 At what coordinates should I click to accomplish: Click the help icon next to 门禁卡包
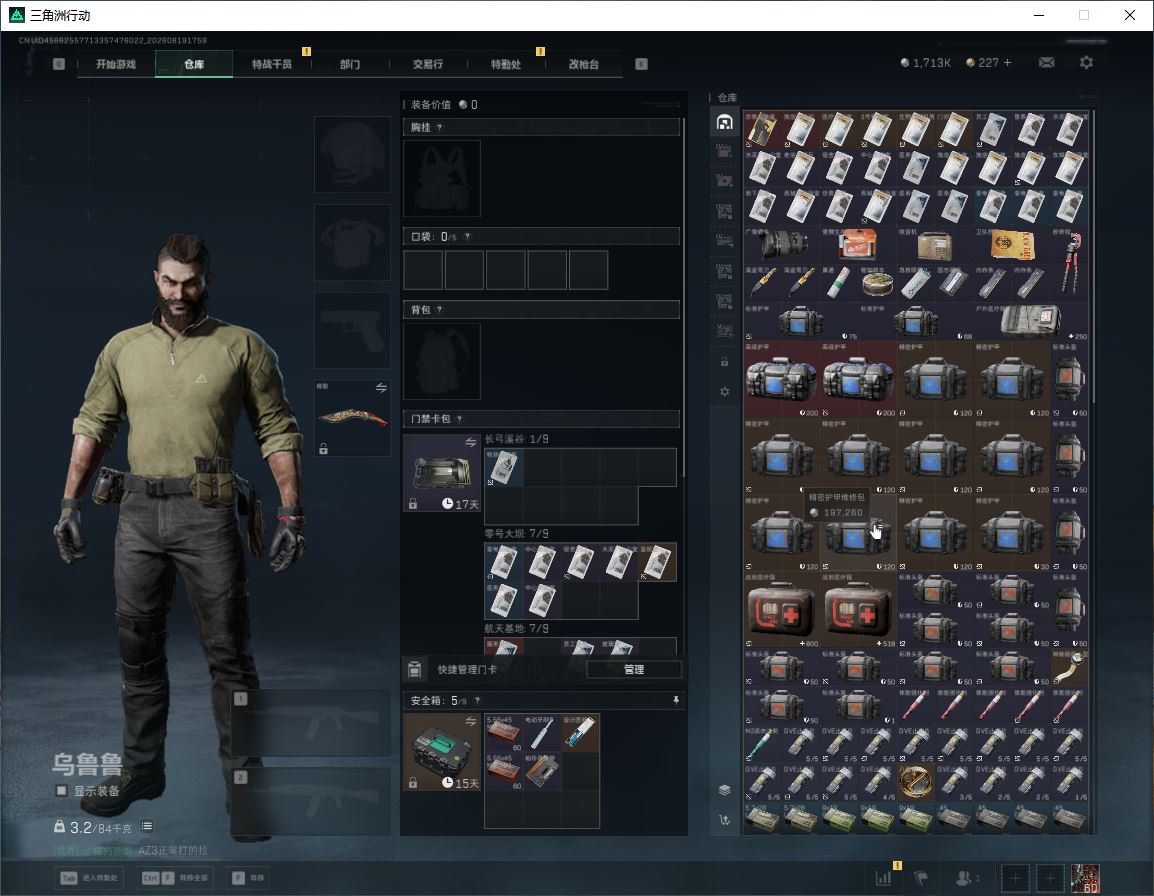pos(459,419)
